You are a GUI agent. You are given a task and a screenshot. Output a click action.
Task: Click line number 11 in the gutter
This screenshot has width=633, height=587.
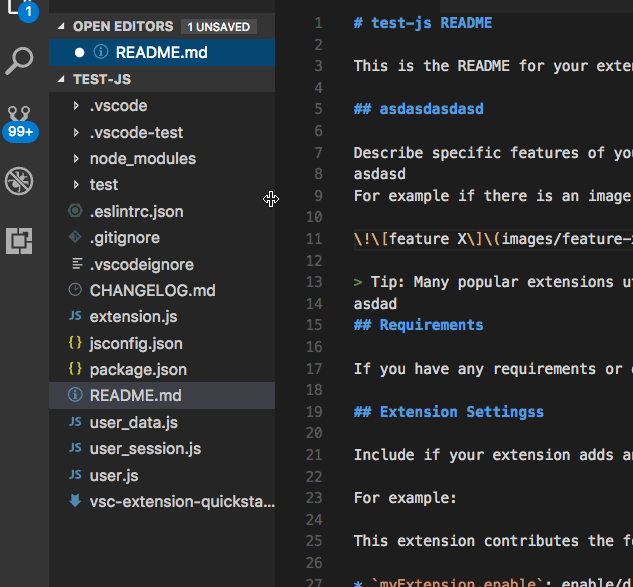pos(314,239)
